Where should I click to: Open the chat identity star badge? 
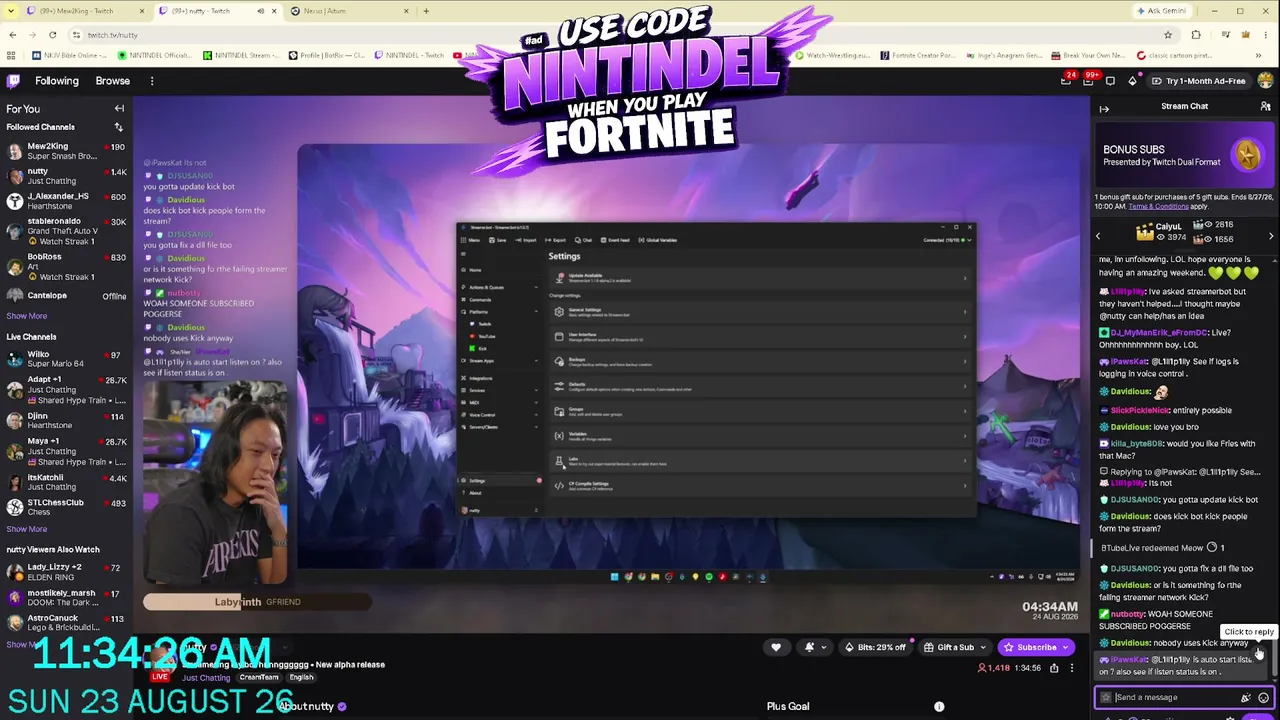coord(1105,697)
